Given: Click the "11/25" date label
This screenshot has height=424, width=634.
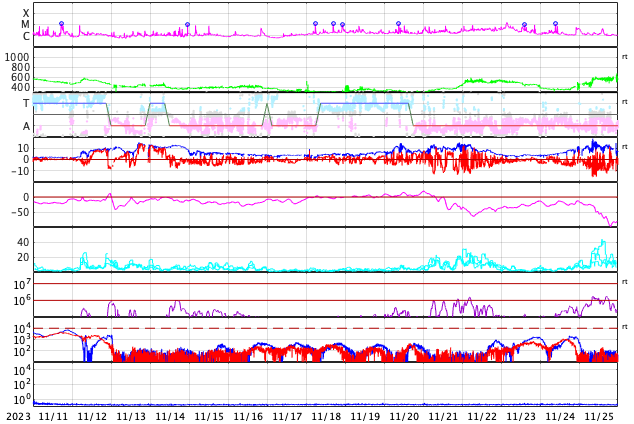Looking at the screenshot, I should click(599, 416).
